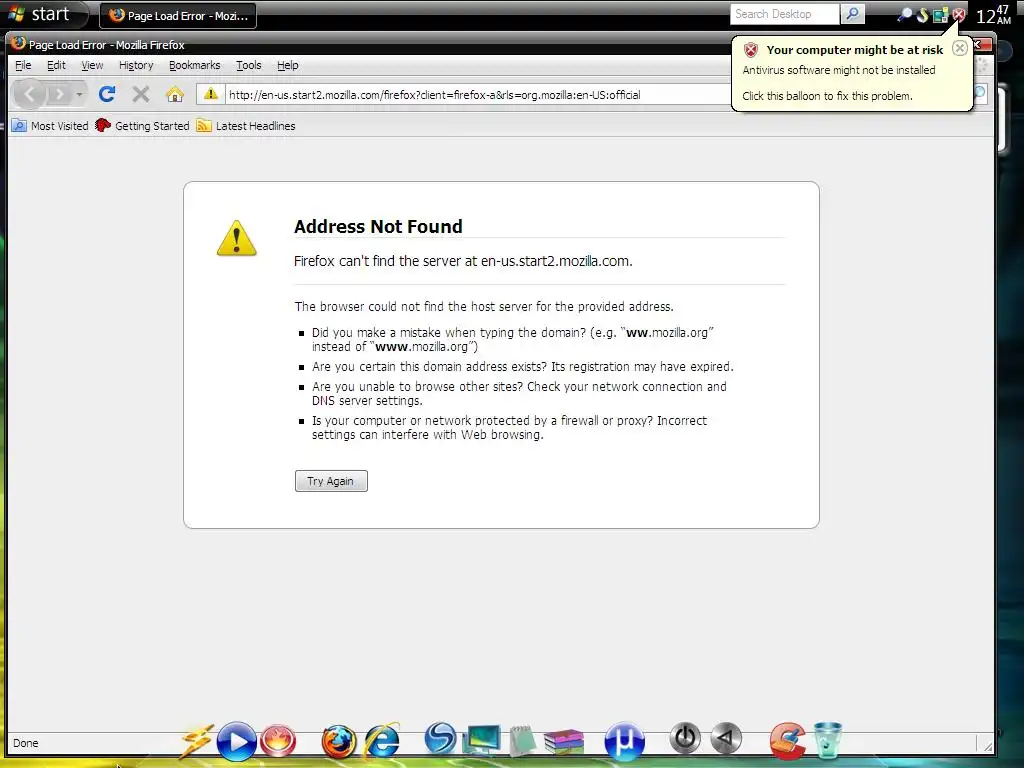Open the History menu
The width and height of the screenshot is (1024, 768).
[136, 65]
